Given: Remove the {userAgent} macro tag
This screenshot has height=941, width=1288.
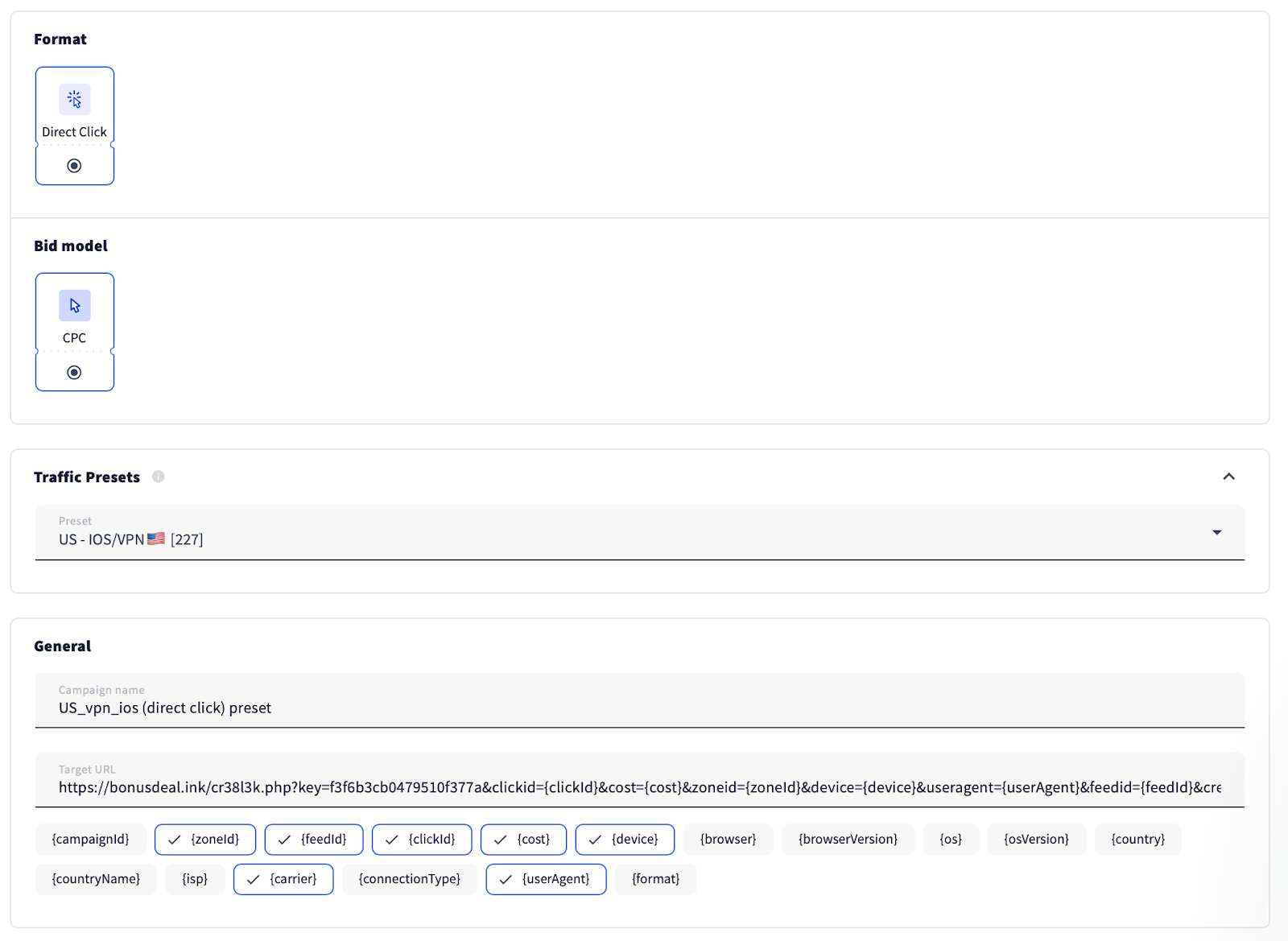Looking at the screenshot, I should coord(546,879).
